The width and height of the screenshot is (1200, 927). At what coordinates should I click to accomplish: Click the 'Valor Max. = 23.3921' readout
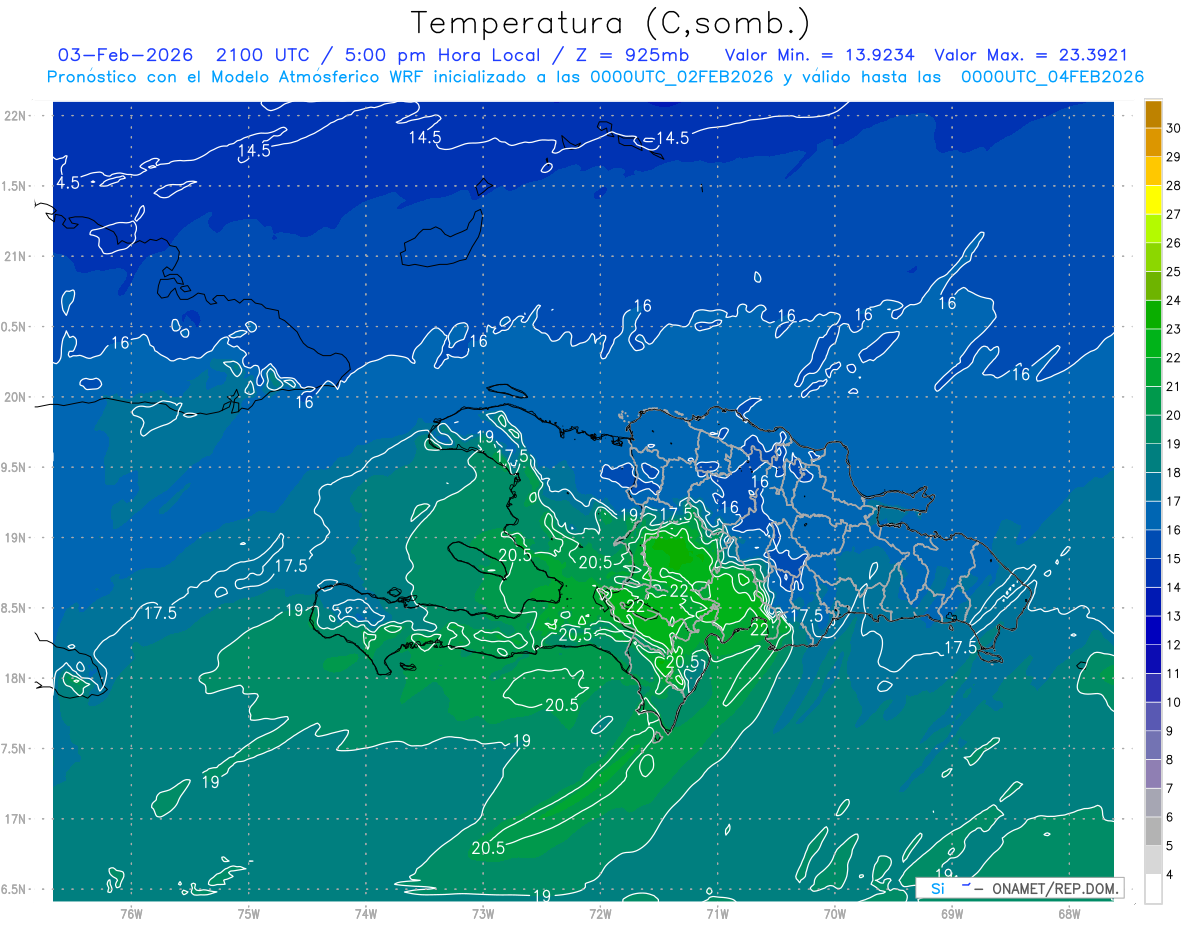pyautogui.click(x=1030, y=55)
